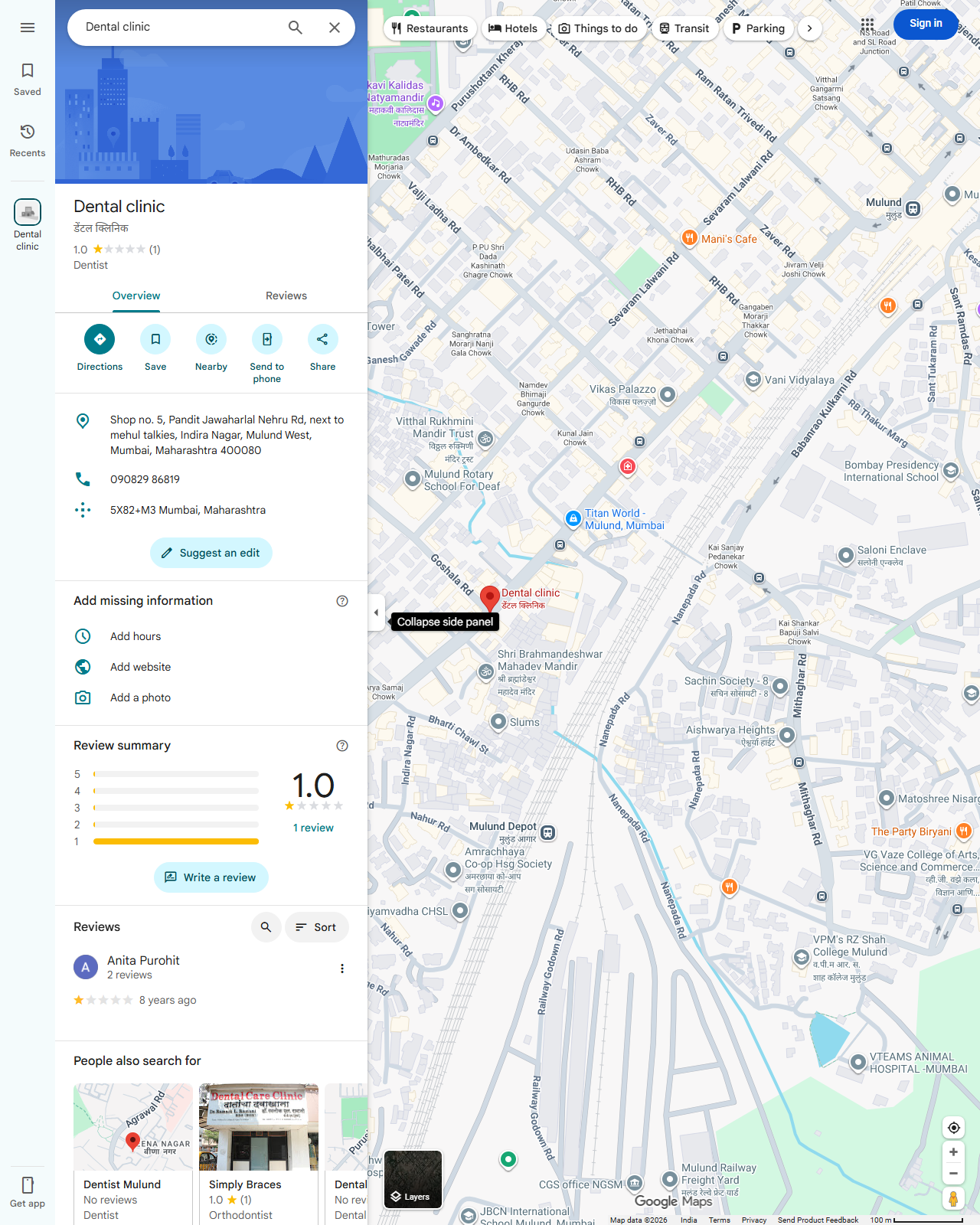This screenshot has width=980, height=1225.
Task: Open the Sort reviews dropdown
Action: 317,927
